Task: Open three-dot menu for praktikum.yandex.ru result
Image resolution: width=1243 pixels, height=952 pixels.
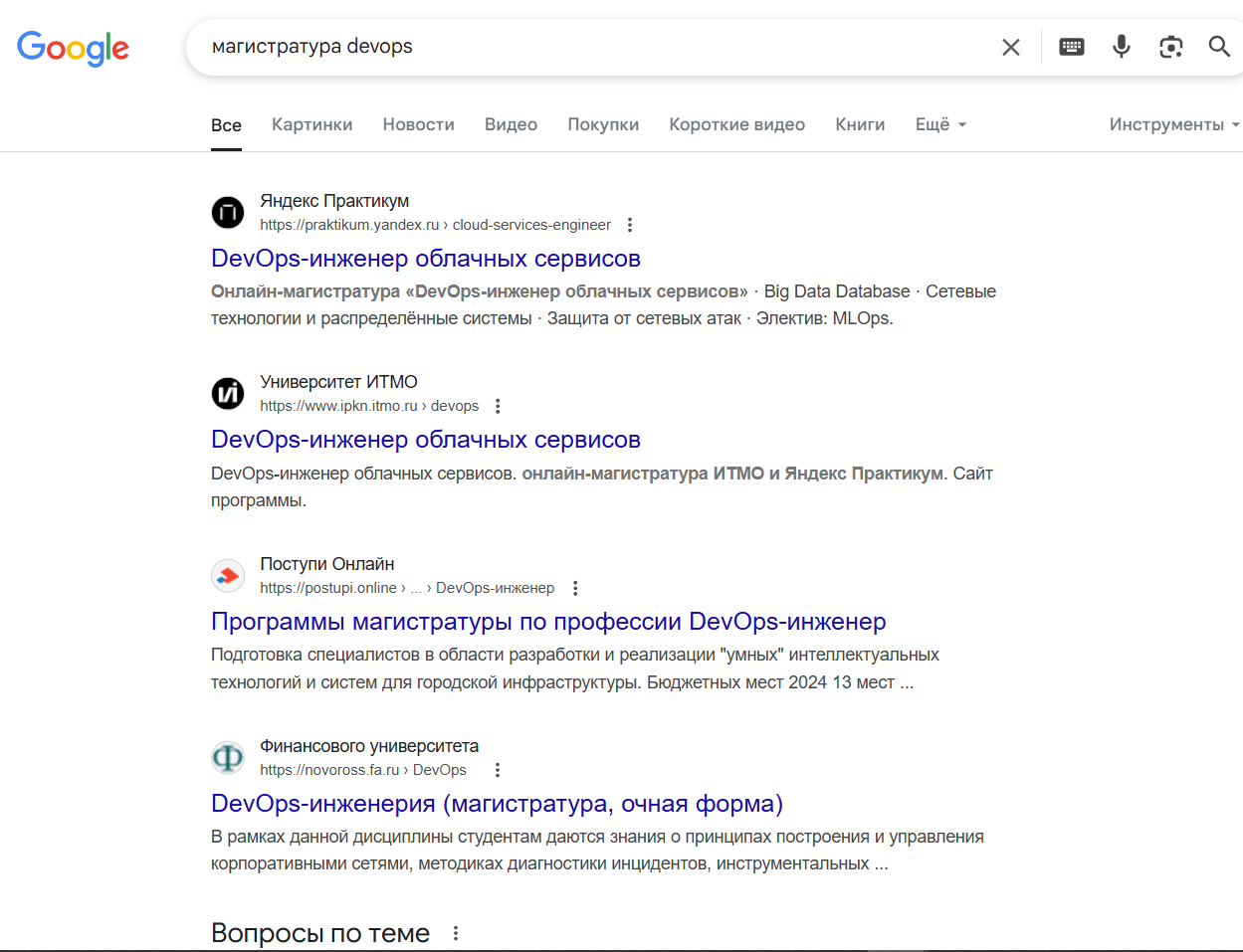Action: (630, 225)
